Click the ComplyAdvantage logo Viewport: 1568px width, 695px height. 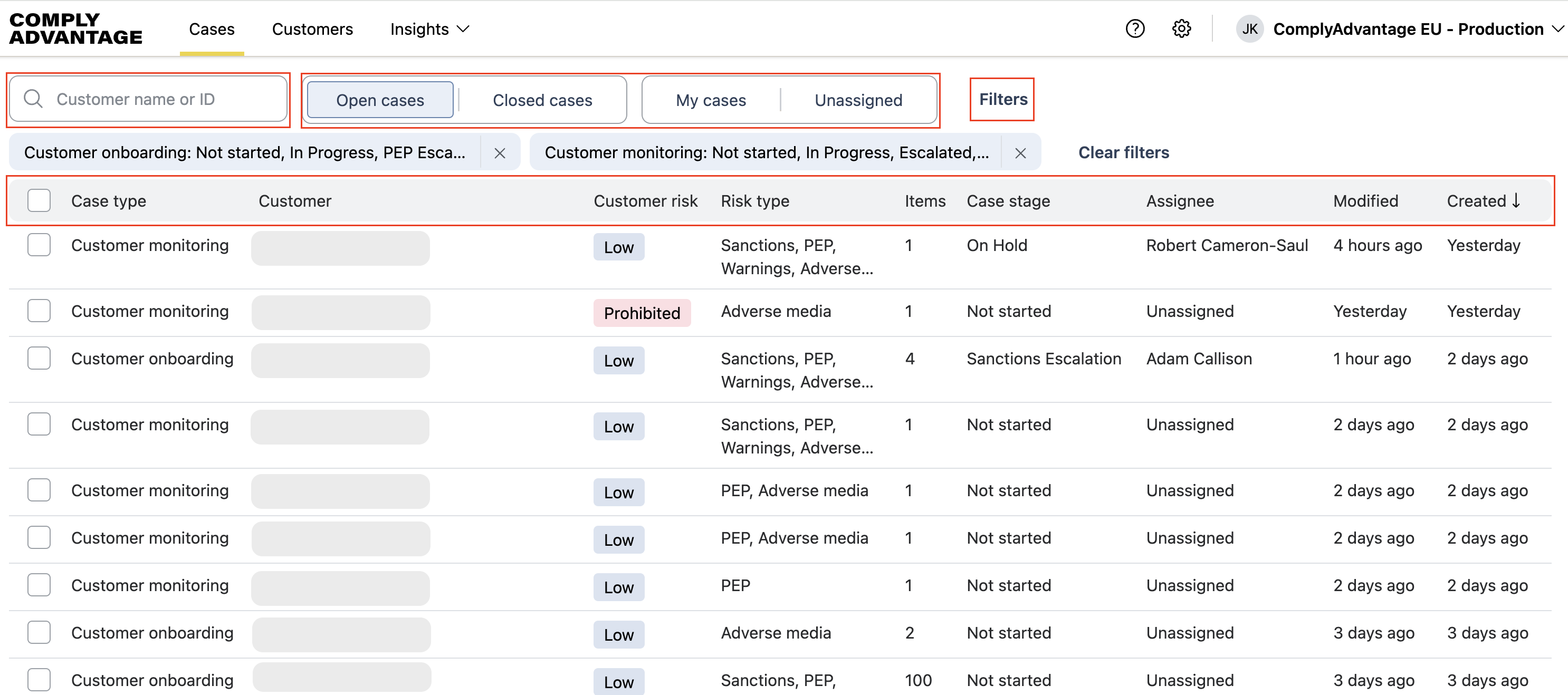click(x=75, y=28)
